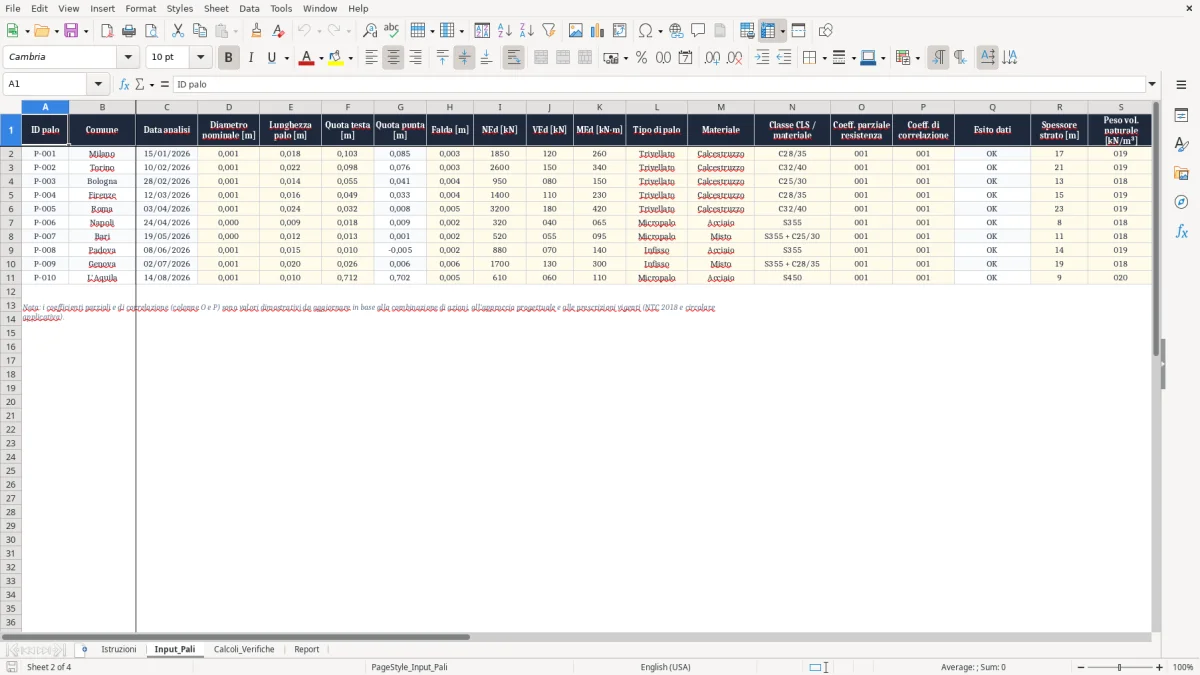The width and height of the screenshot is (1200, 675).
Task: Open the Sheet menu
Action: (x=216, y=8)
